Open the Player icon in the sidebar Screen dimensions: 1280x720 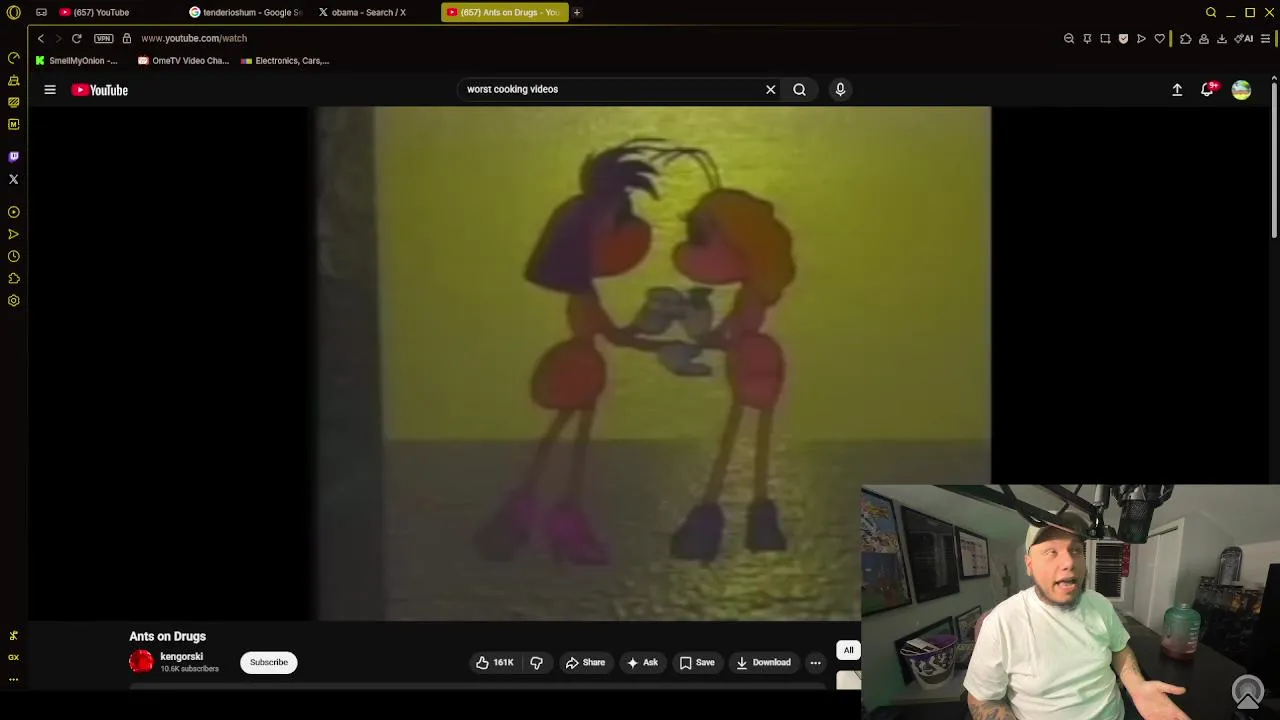pos(14,212)
